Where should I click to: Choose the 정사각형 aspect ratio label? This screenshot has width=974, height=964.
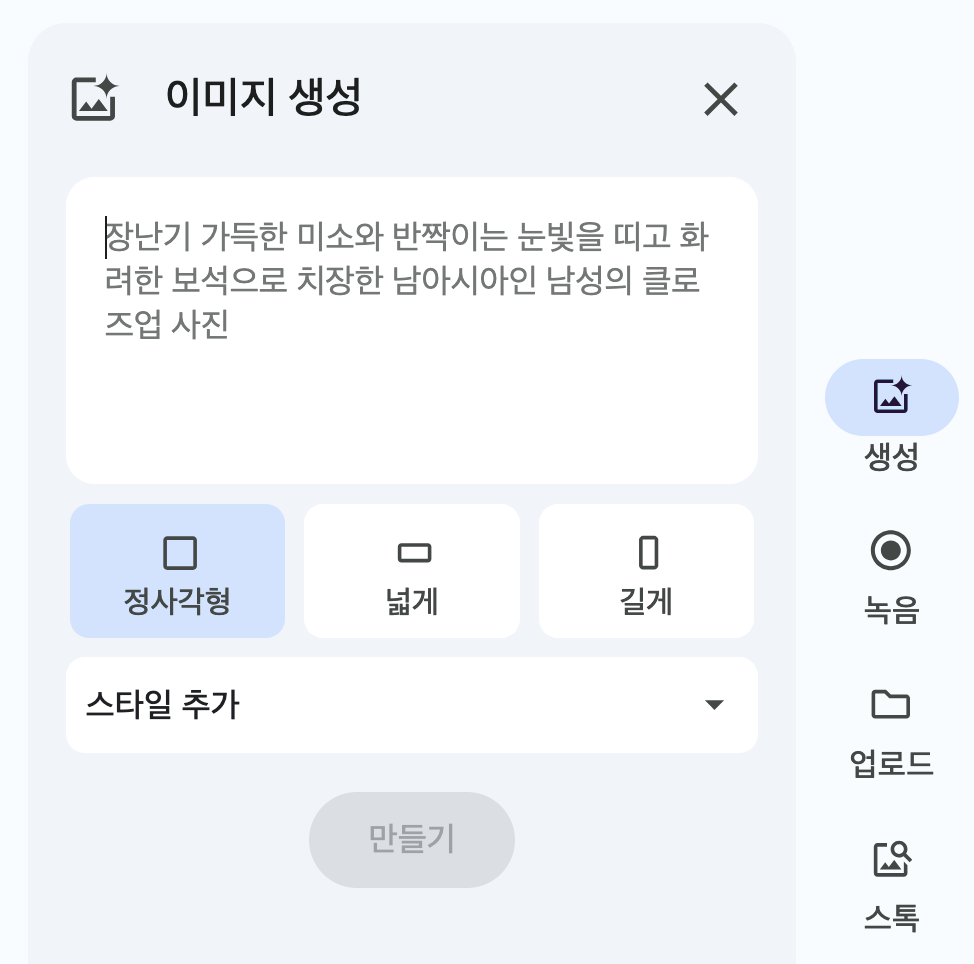click(178, 602)
